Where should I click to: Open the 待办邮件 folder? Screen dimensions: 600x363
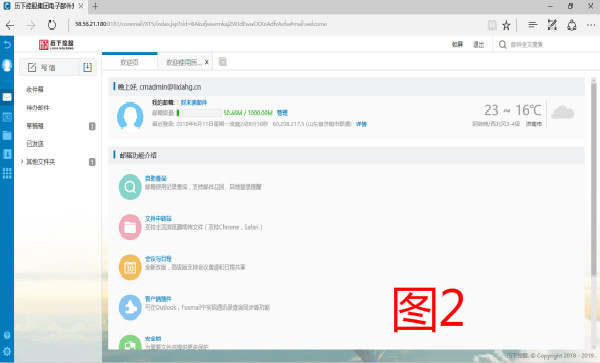point(38,107)
